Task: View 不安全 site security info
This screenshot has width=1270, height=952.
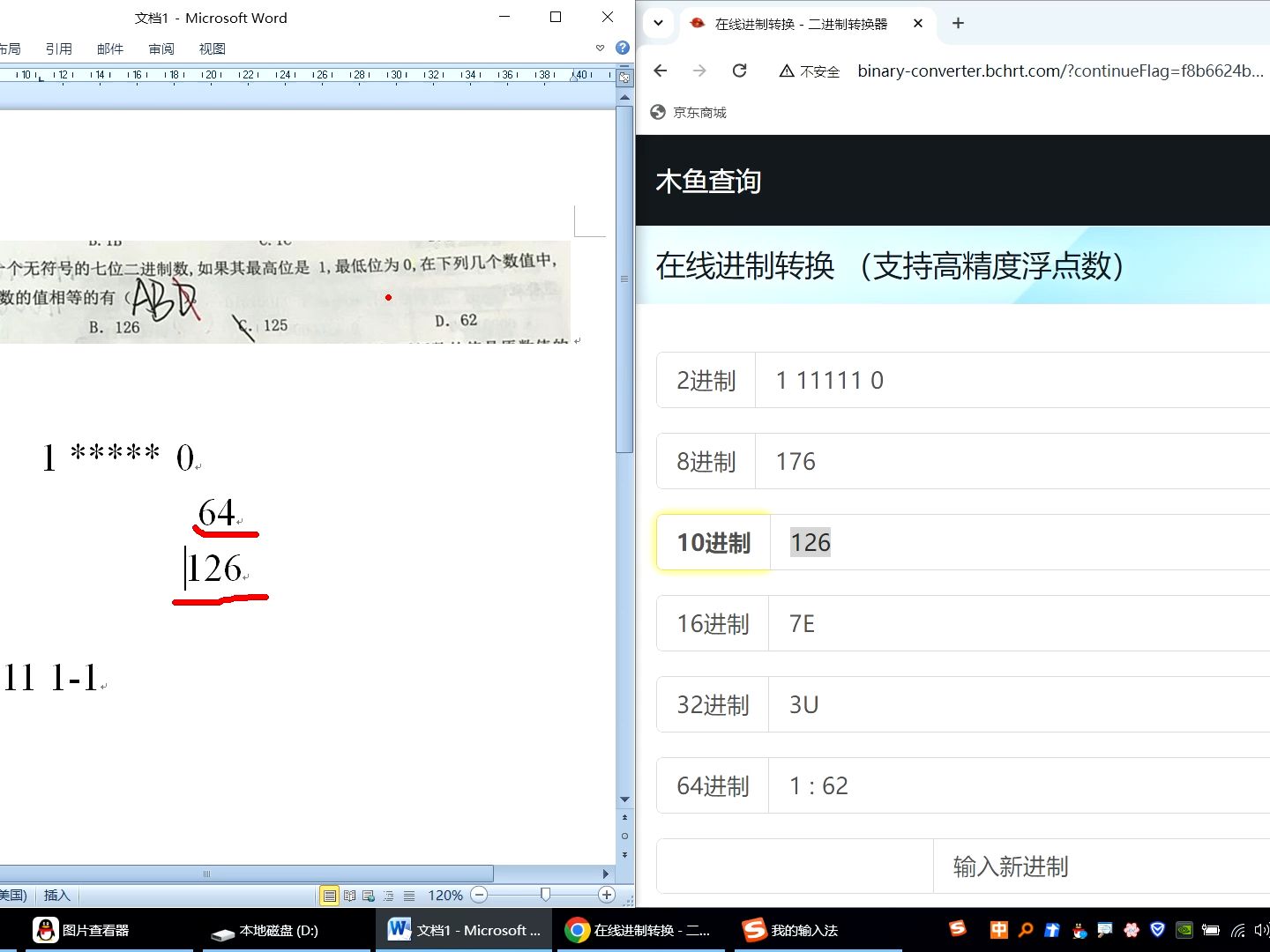Action: pos(810,71)
